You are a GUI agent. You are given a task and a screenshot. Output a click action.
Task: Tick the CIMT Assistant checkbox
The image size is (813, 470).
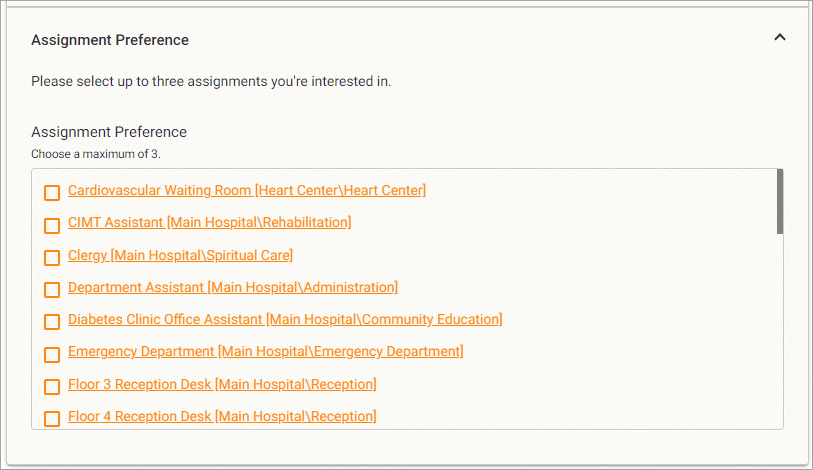52,225
